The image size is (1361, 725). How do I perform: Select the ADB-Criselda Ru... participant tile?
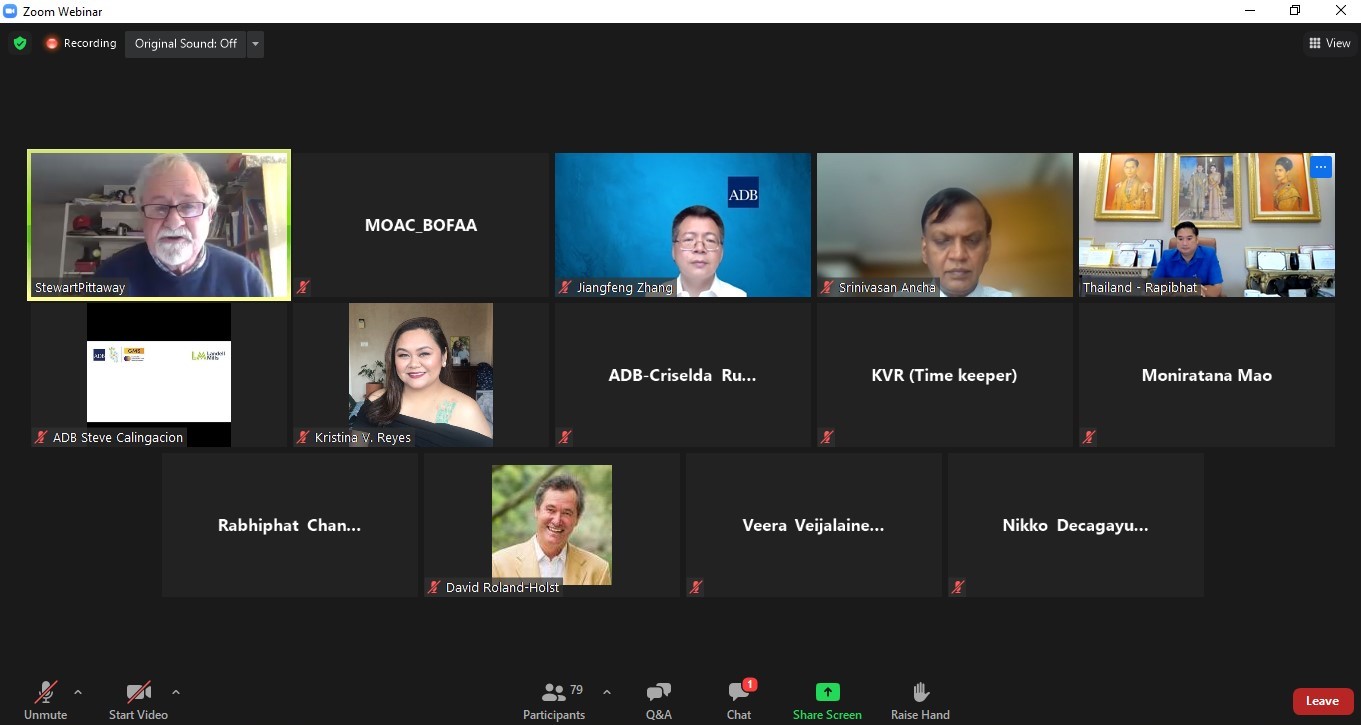click(683, 375)
